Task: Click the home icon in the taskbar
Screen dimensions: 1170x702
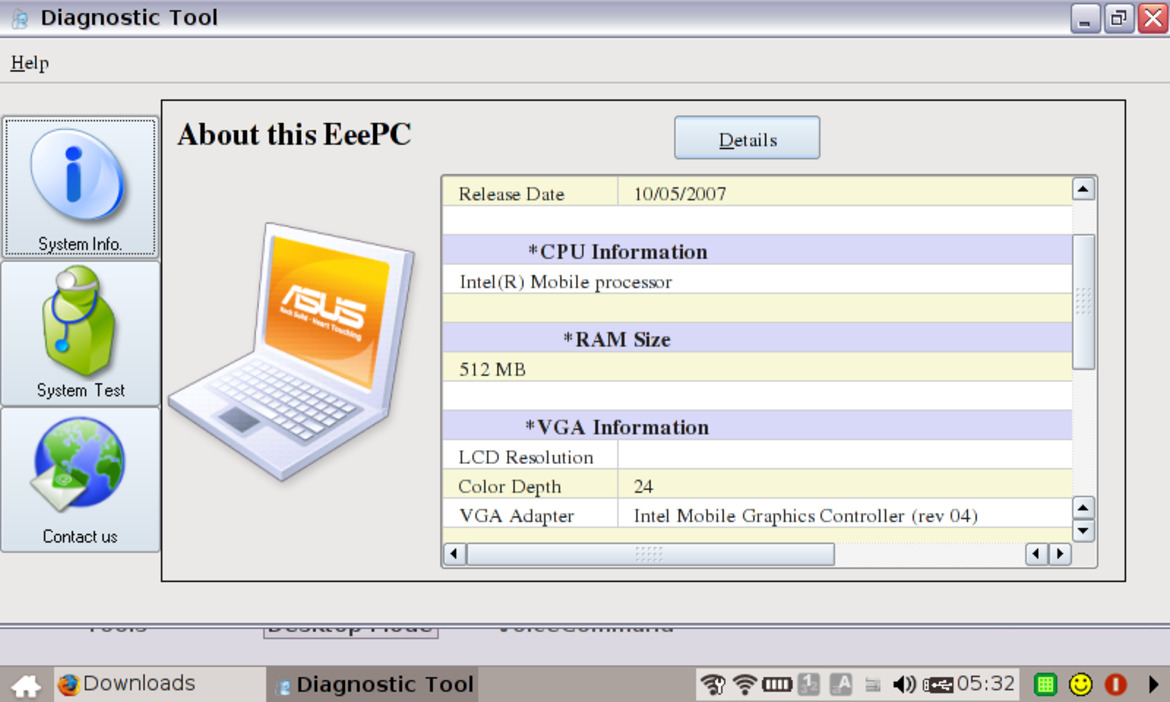Action: tap(26, 685)
